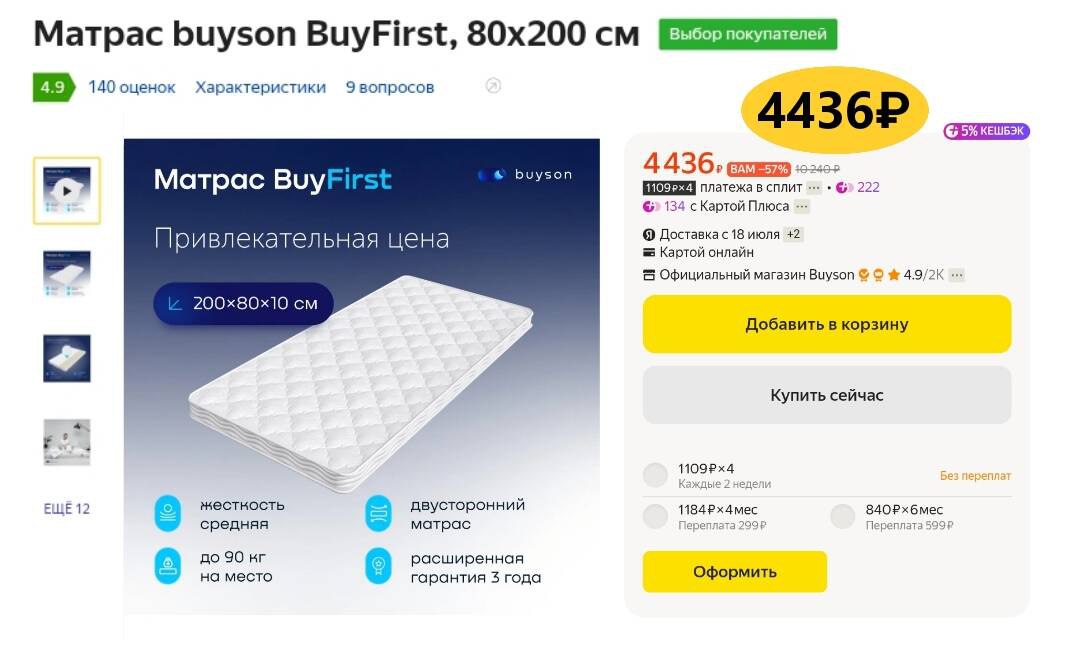Image resolution: width=1080 pixels, height=665 pixels.
Task: Open the Характеристики tab
Action: click(x=260, y=87)
